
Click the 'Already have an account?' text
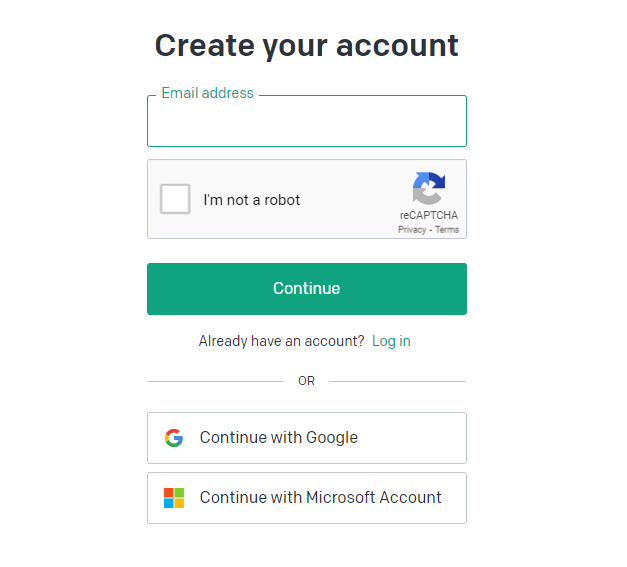click(x=282, y=341)
